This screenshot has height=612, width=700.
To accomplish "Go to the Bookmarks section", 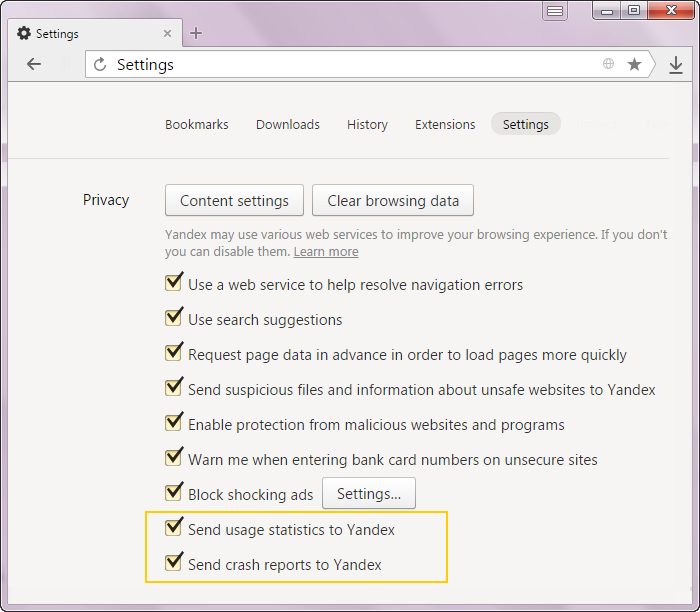I will (196, 124).
